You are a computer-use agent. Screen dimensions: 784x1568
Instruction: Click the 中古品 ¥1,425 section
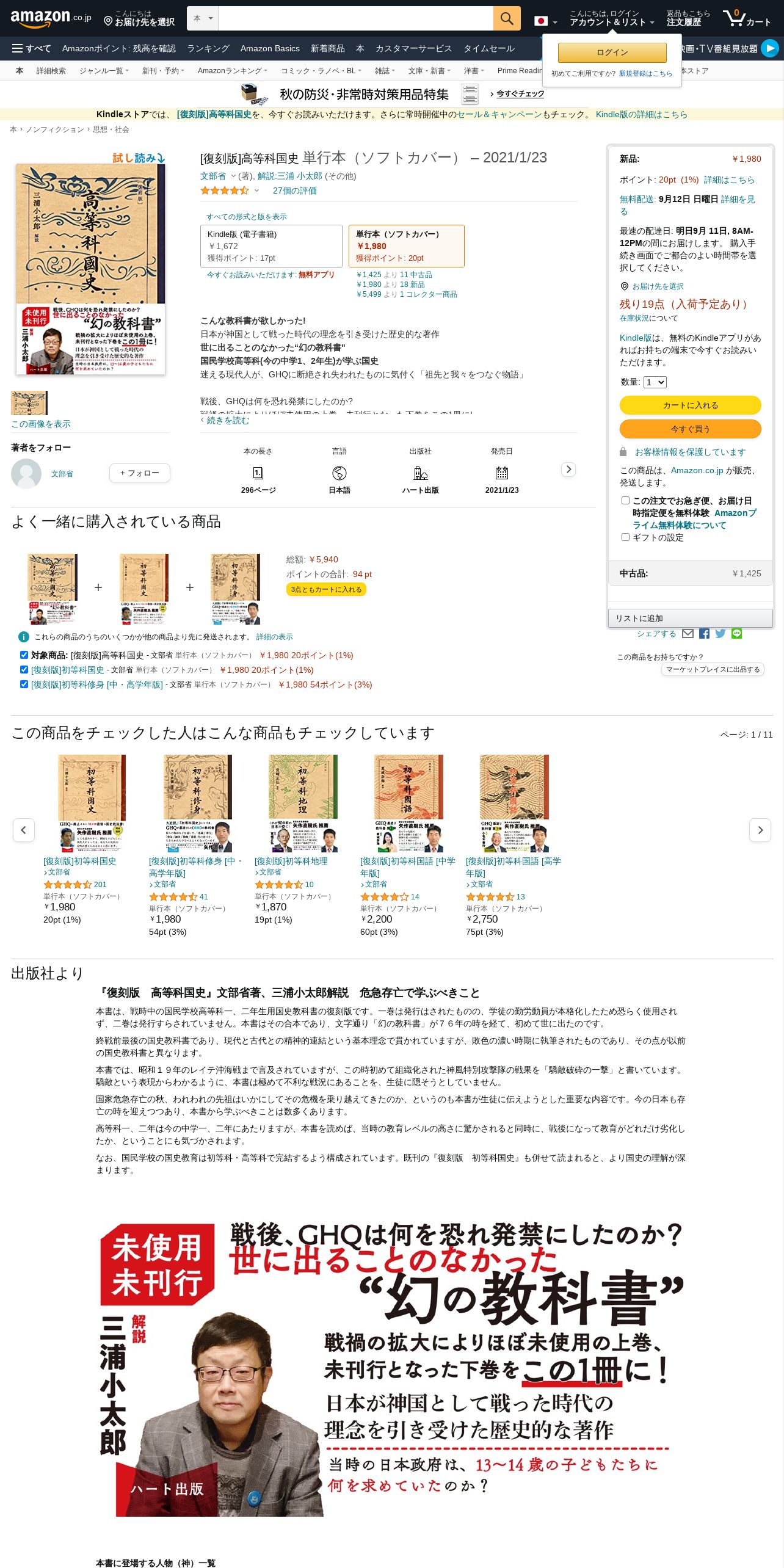click(691, 573)
